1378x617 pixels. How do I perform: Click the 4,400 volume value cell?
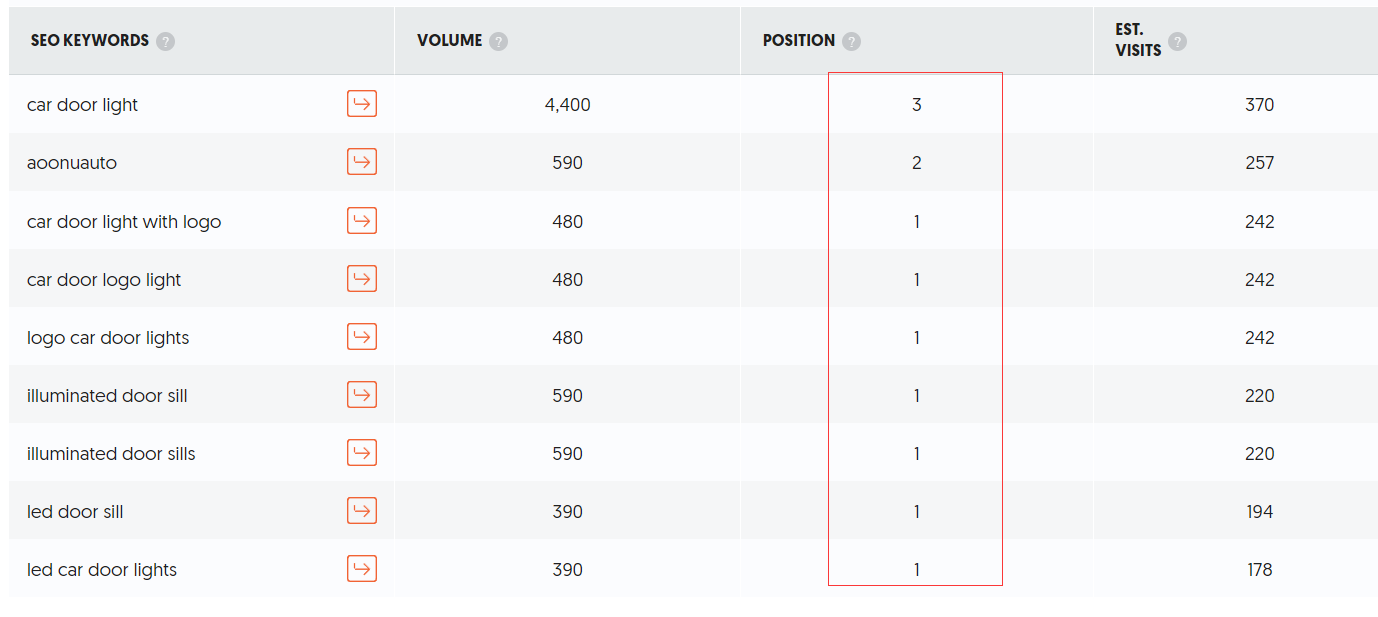tap(568, 104)
